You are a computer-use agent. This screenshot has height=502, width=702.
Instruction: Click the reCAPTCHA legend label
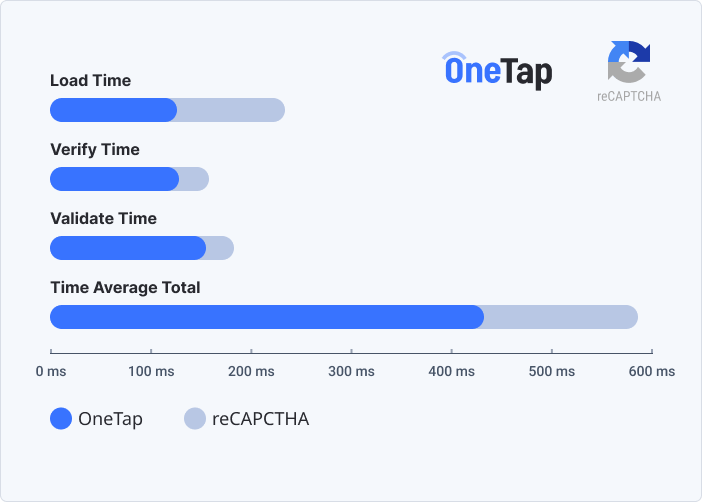coord(260,419)
